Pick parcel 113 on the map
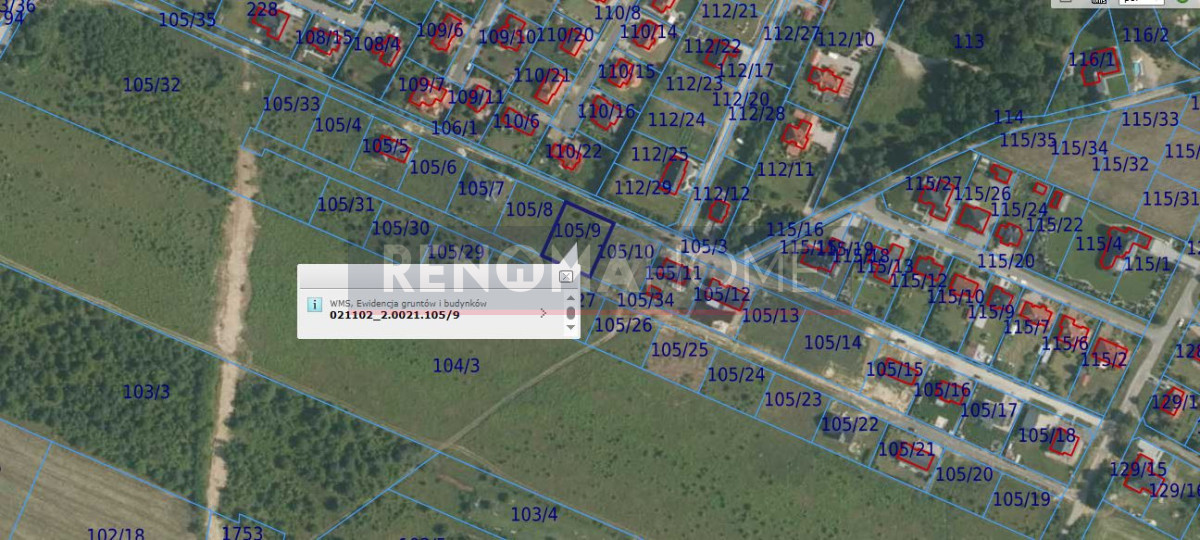Screen dimensions: 1200x540 tap(968, 42)
